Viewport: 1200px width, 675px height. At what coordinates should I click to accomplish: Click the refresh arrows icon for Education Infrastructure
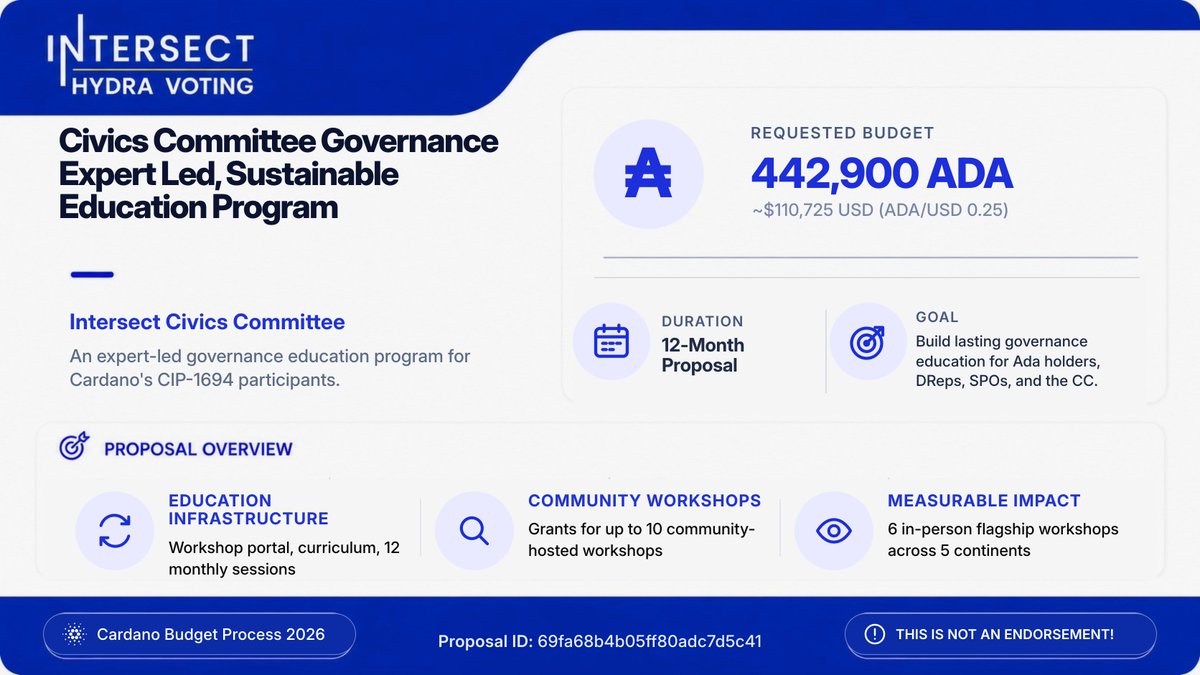click(x=114, y=531)
